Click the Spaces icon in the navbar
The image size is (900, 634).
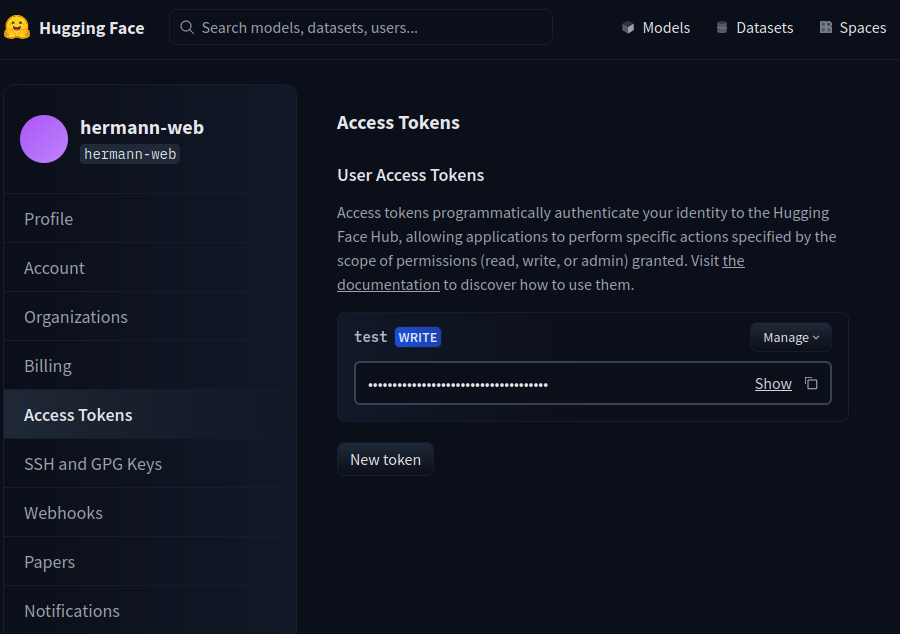point(825,27)
